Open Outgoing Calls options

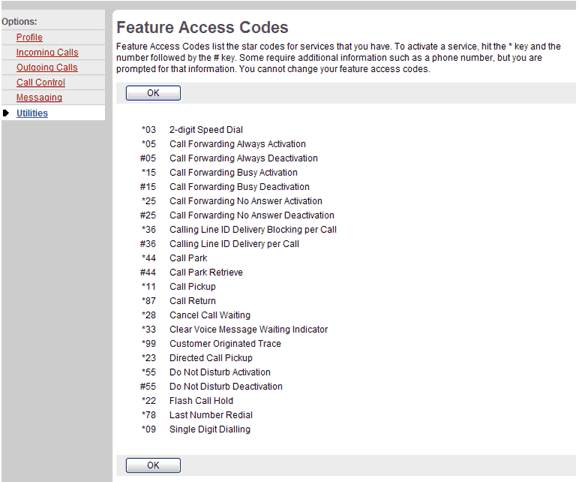click(47, 68)
